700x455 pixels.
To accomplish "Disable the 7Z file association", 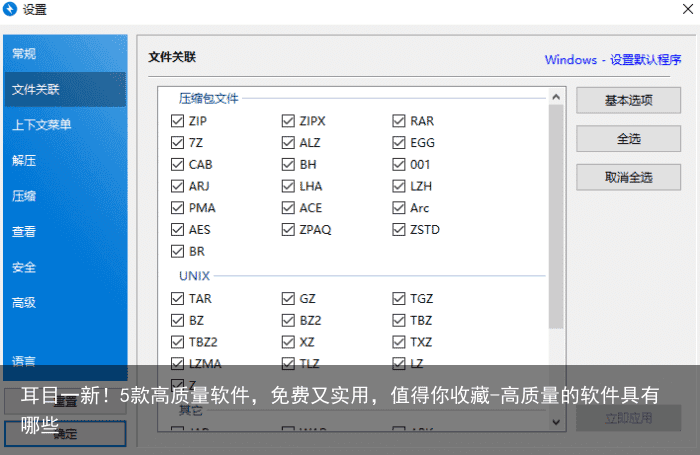I will pyautogui.click(x=178, y=143).
